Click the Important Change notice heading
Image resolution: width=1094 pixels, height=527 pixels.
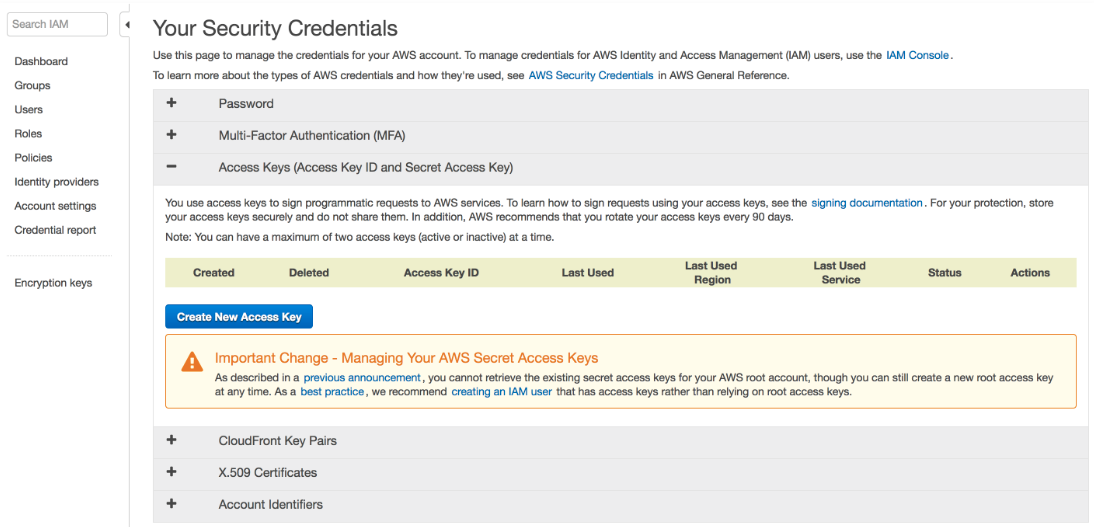pyautogui.click(x=407, y=358)
